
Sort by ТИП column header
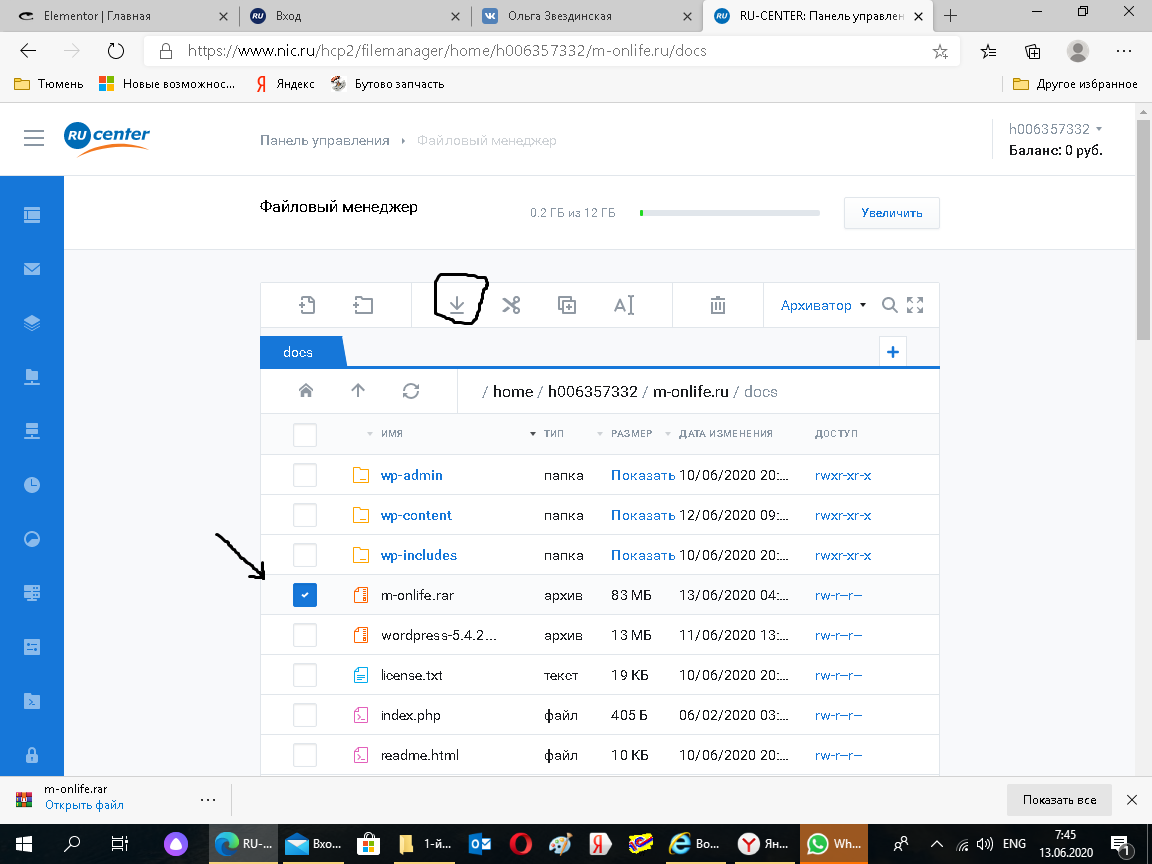(x=554, y=433)
